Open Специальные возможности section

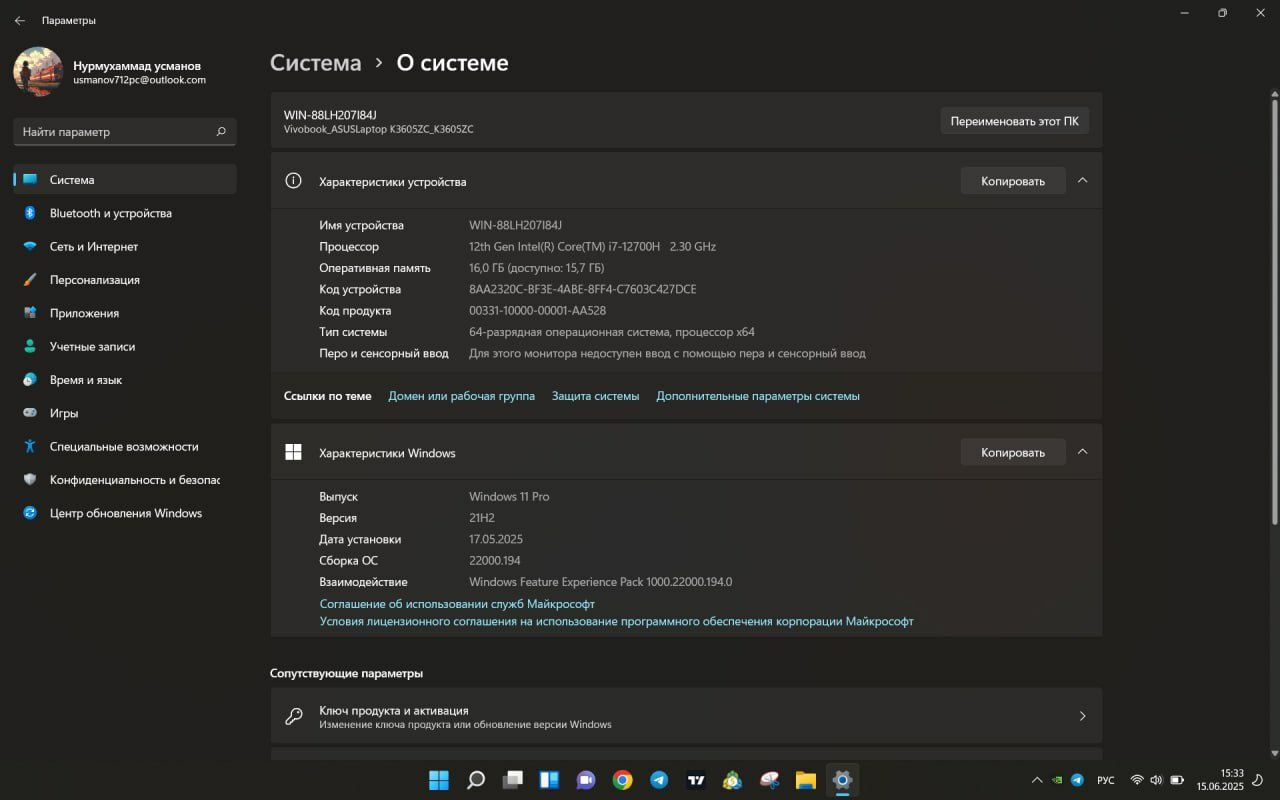125,446
